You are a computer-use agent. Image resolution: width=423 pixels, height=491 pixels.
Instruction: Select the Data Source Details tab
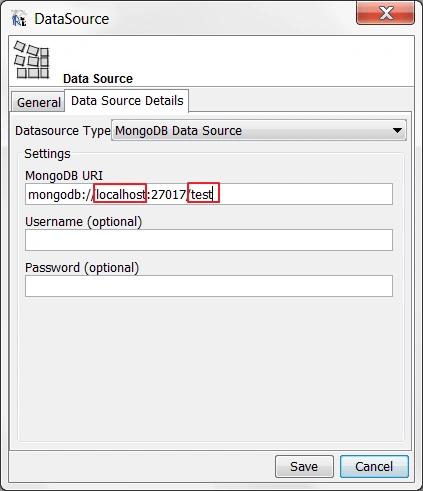127,101
